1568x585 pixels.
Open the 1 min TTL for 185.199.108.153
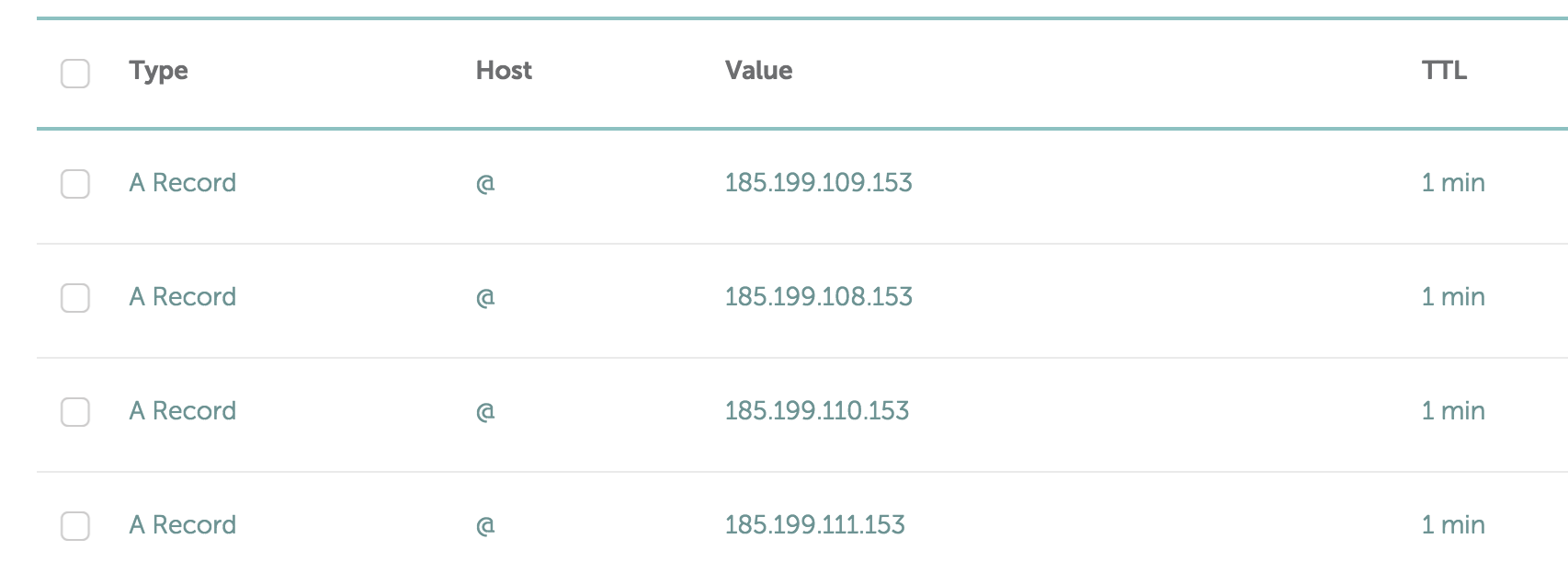(1453, 296)
